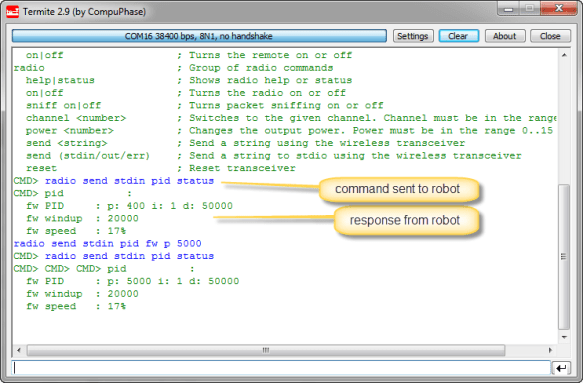Click the text 'p: 5000 i: 1 d: 50000'
The width and height of the screenshot is (583, 383).
(173, 281)
